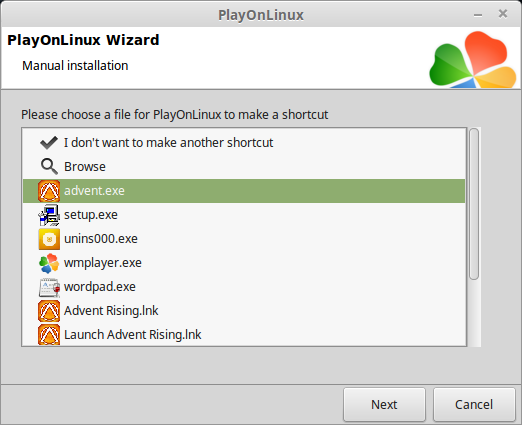This screenshot has height=425, width=522.
Task: Click the wmplayer.exe clover icon
Action: pos(49,263)
